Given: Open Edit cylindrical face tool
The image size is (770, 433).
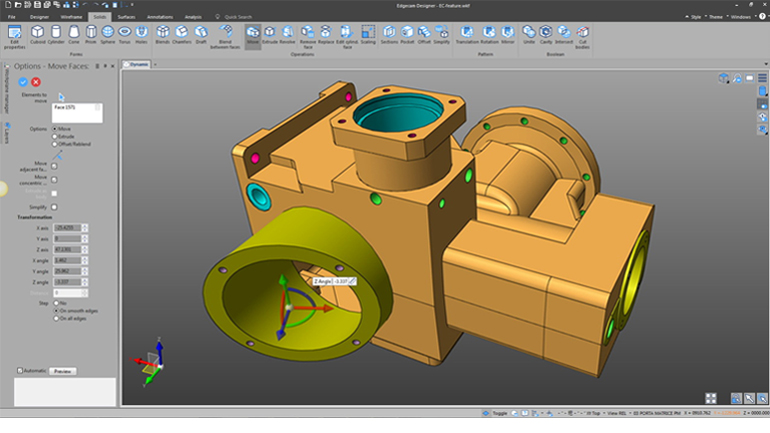Looking at the screenshot, I should tap(347, 37).
